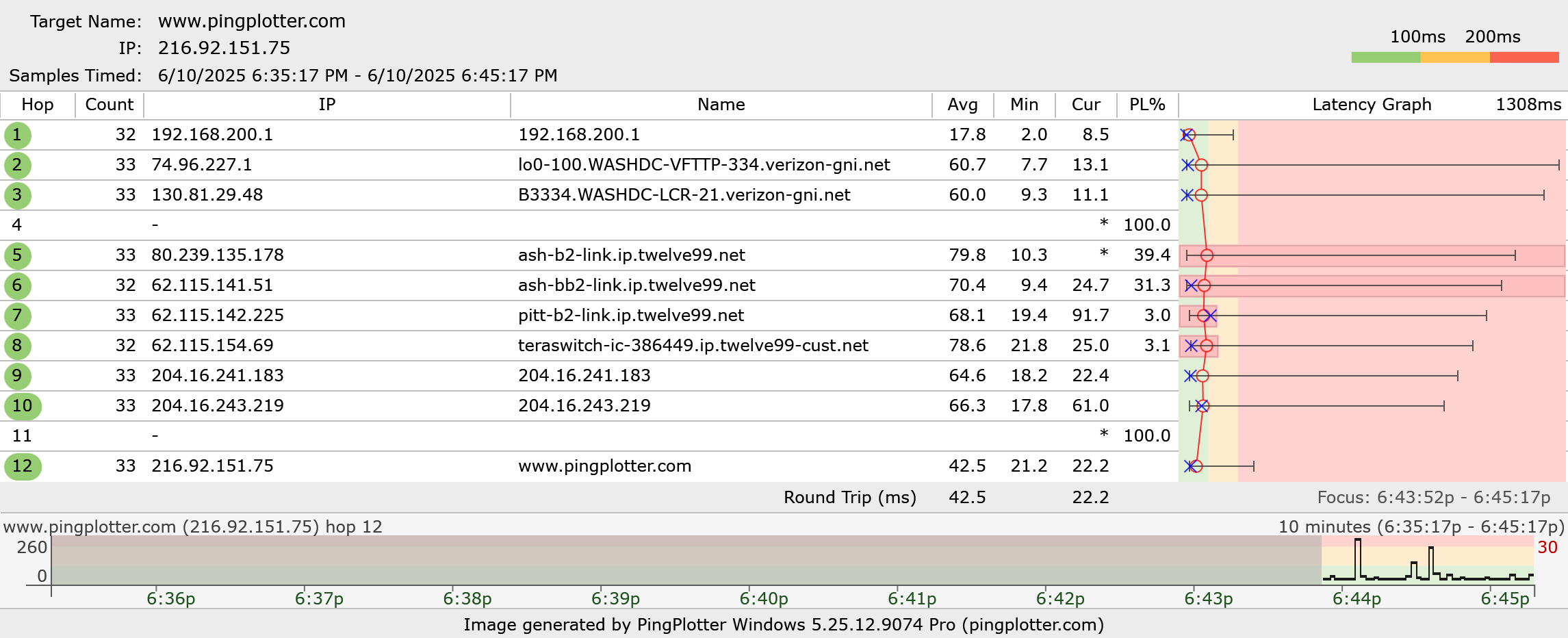This screenshot has height=638, width=1568.
Task: Click hop 11's 100.0 packet loss value
Action: tap(1147, 436)
